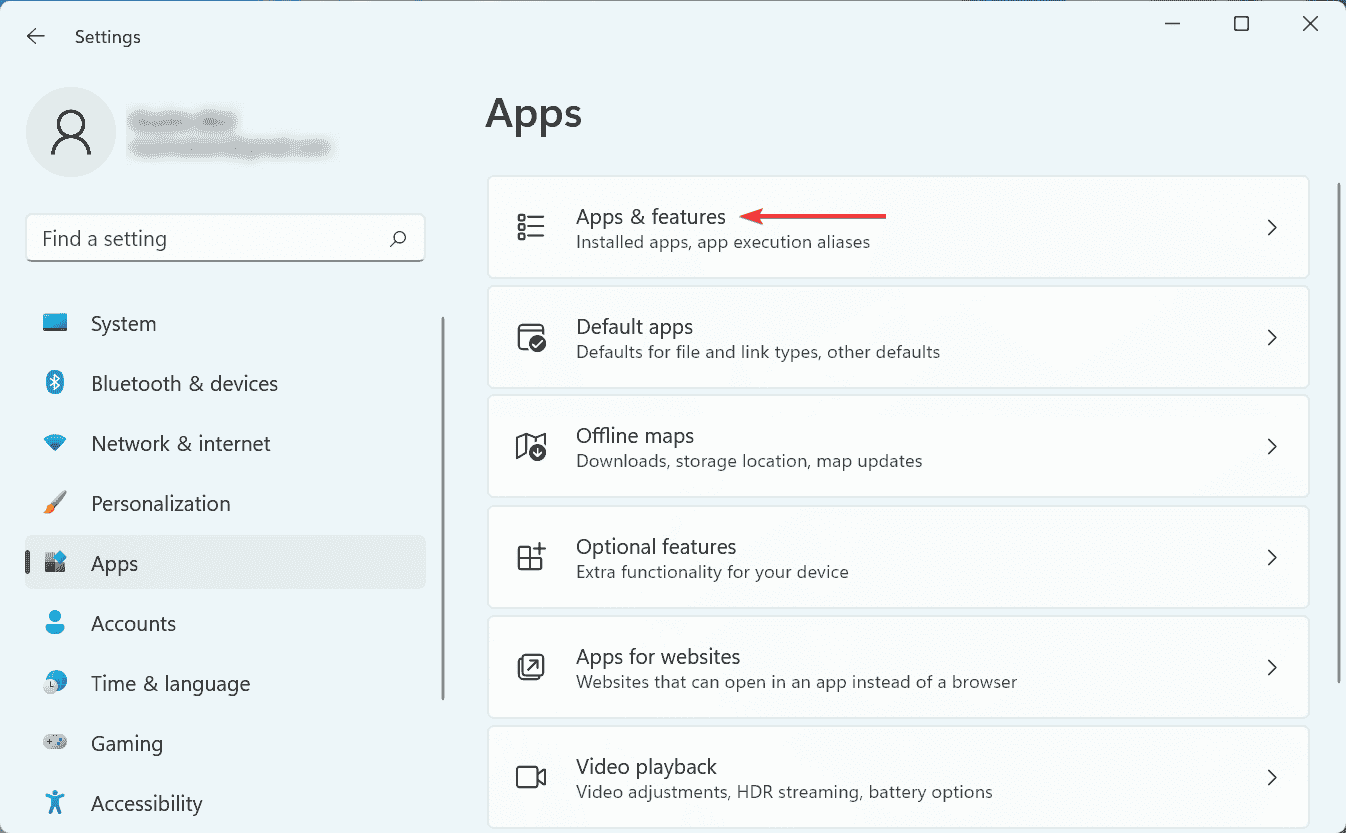Screen dimensions: 1346x833
Task: Click 'Extra functionality for your device' text
Action: pos(712,572)
